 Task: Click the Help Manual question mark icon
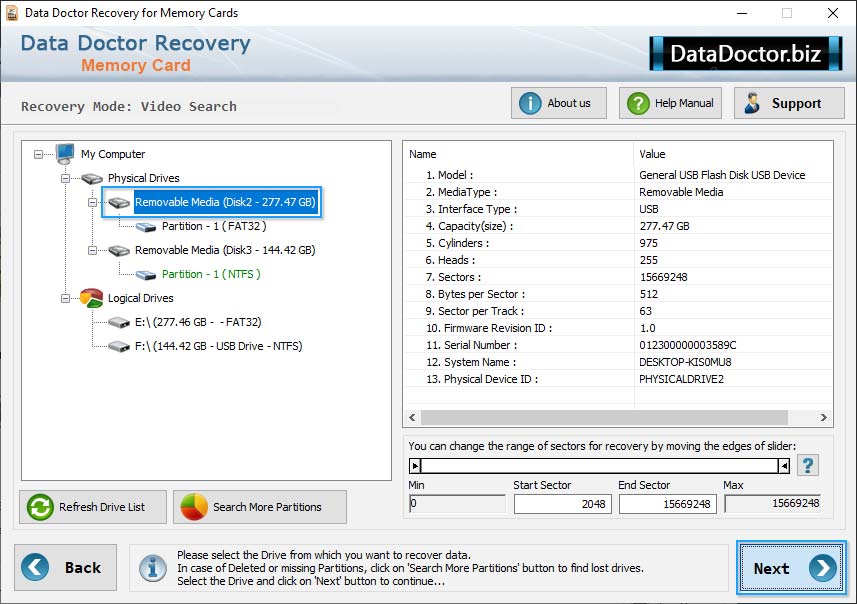point(638,103)
